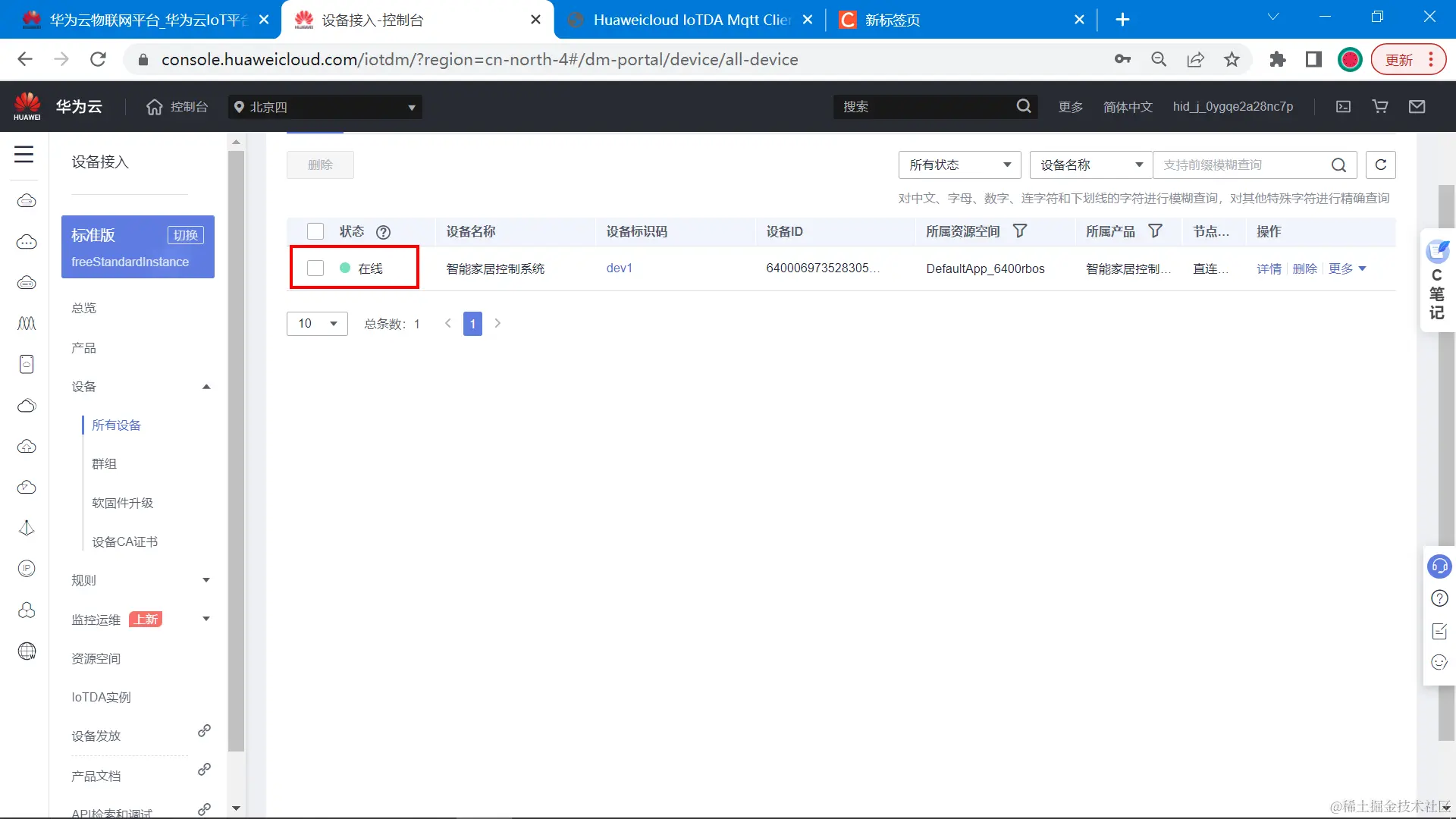Refresh the device list
The width and height of the screenshot is (1456, 819).
[x=1380, y=165]
